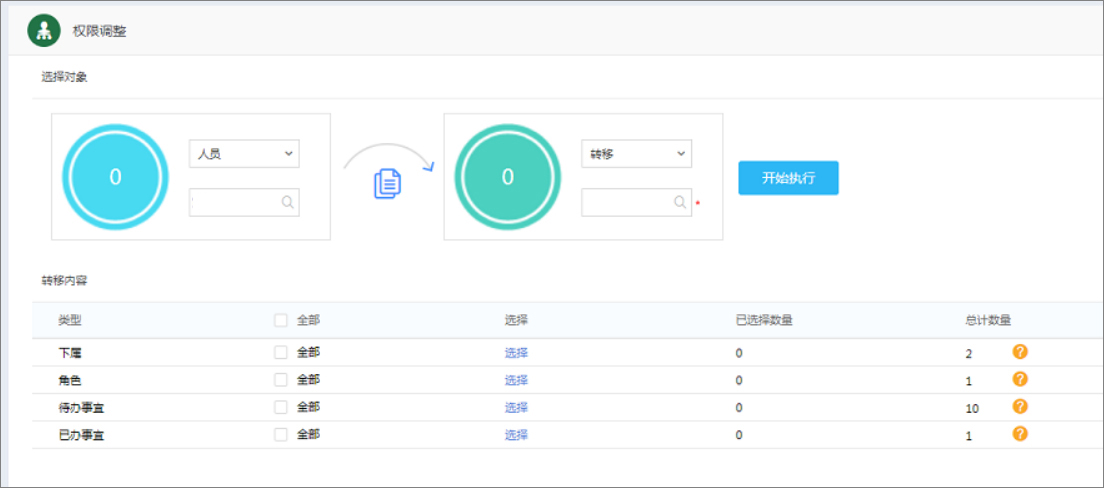This screenshot has height=488, width=1104.
Task: Click total count 2 in 下属 row
Action: 969,354
